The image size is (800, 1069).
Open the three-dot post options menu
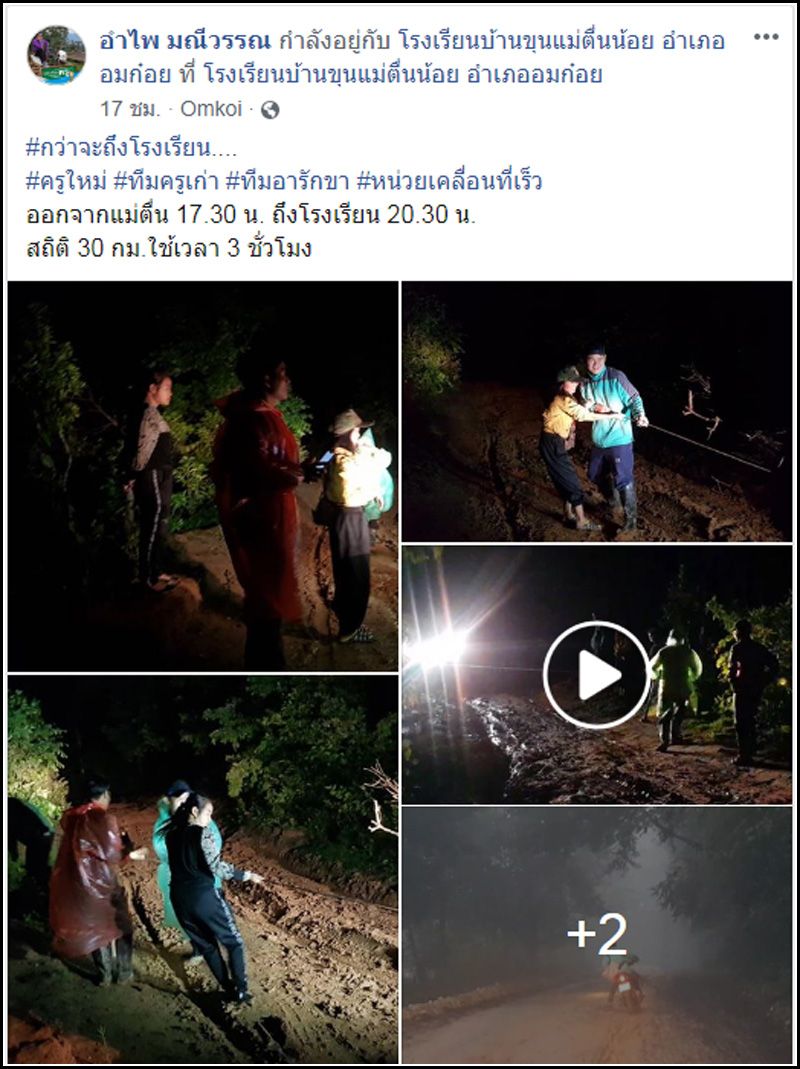pos(766,37)
